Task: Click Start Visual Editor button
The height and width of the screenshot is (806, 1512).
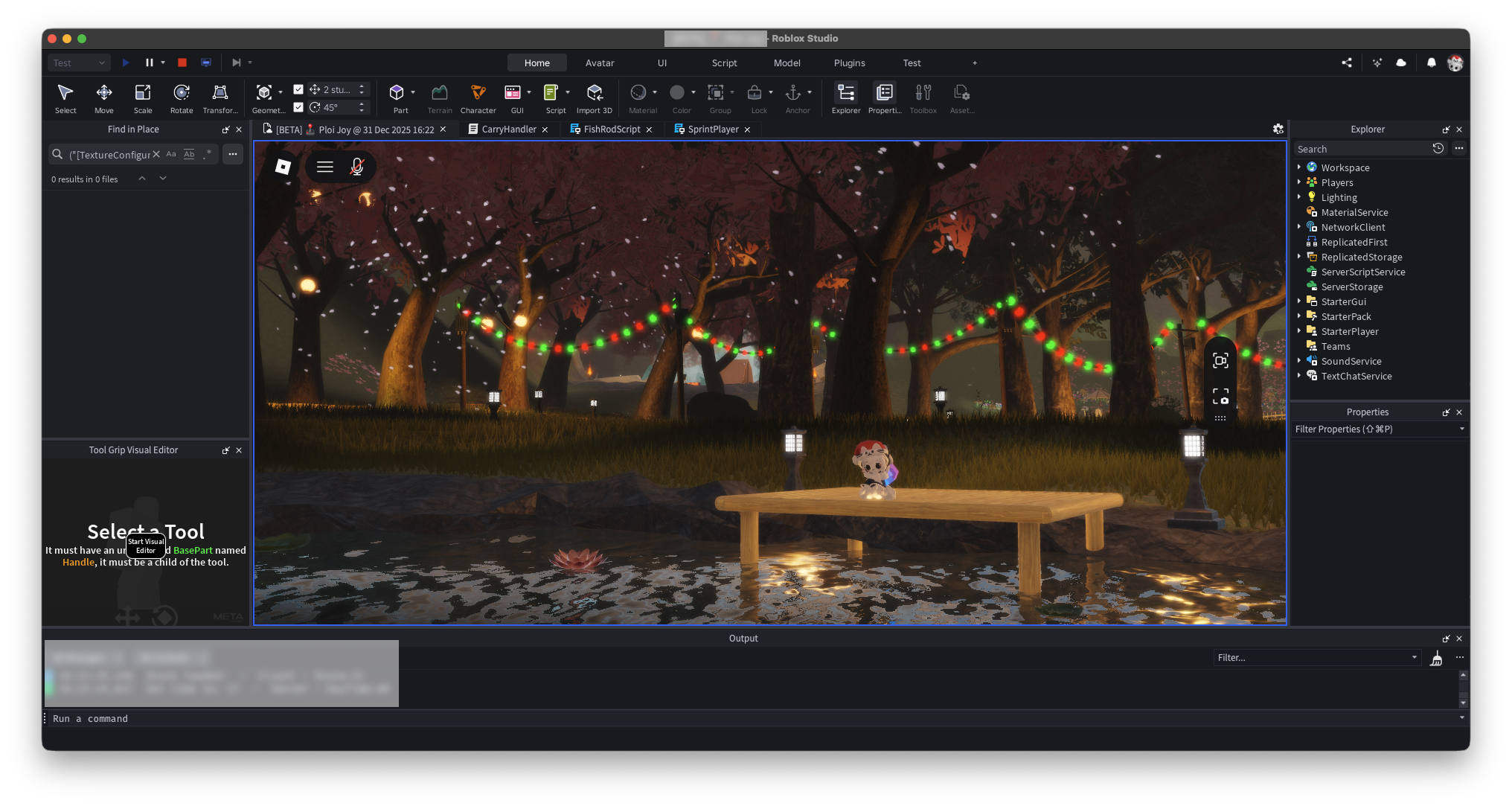Action: coord(146,546)
